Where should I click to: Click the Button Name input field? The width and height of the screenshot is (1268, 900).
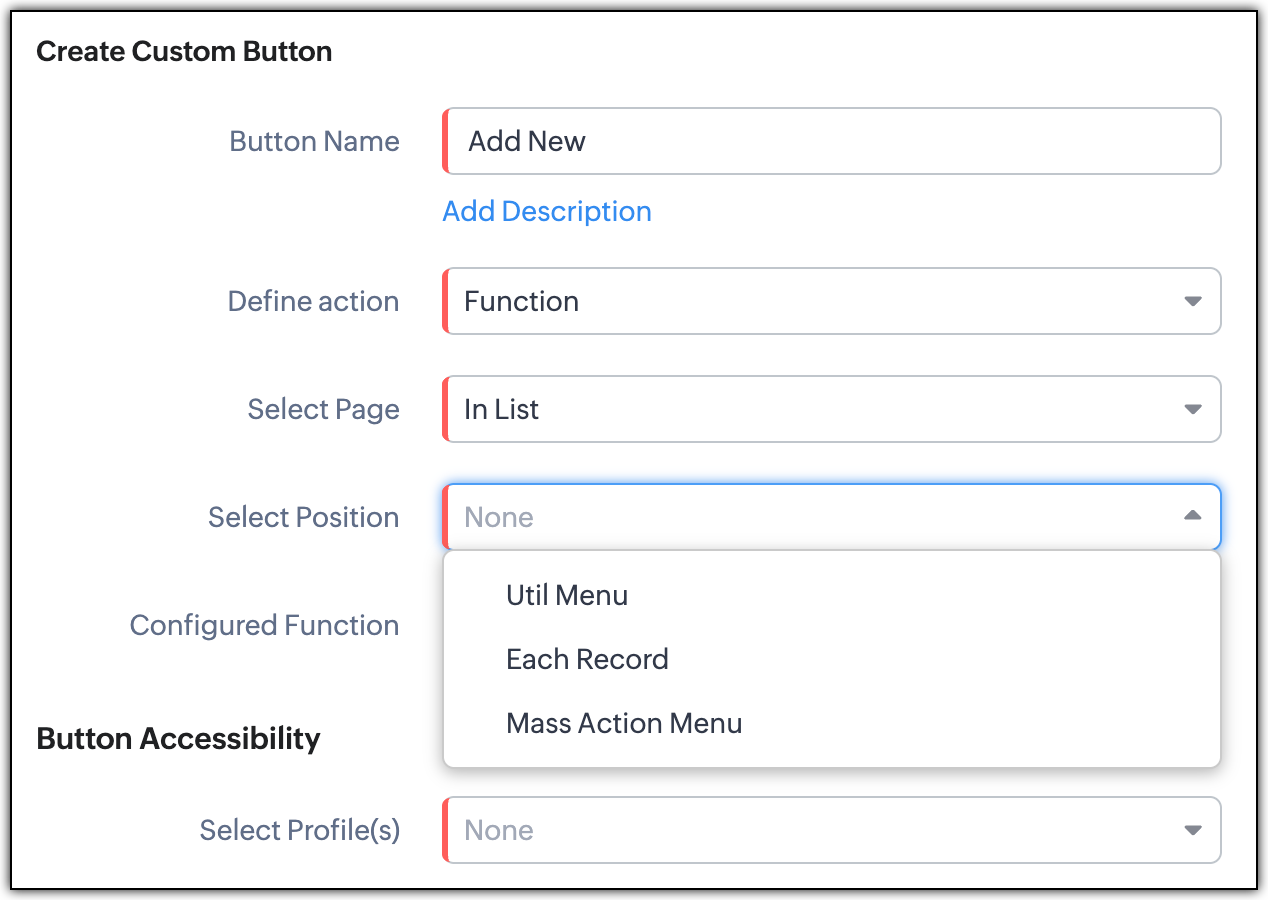(x=832, y=141)
